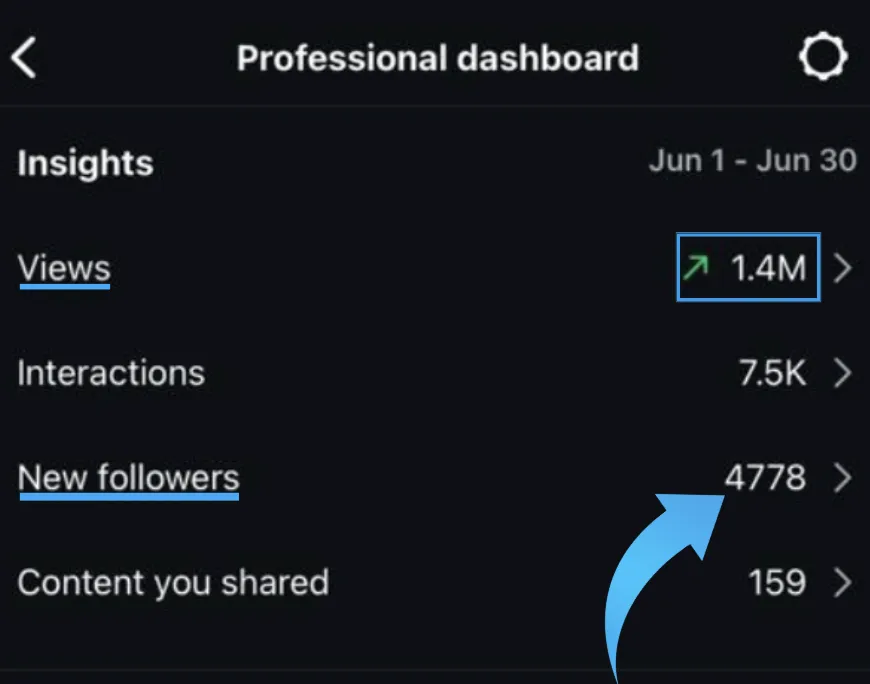Image resolution: width=870 pixels, height=684 pixels.
Task: Select the Content you shared label
Action: (174, 583)
